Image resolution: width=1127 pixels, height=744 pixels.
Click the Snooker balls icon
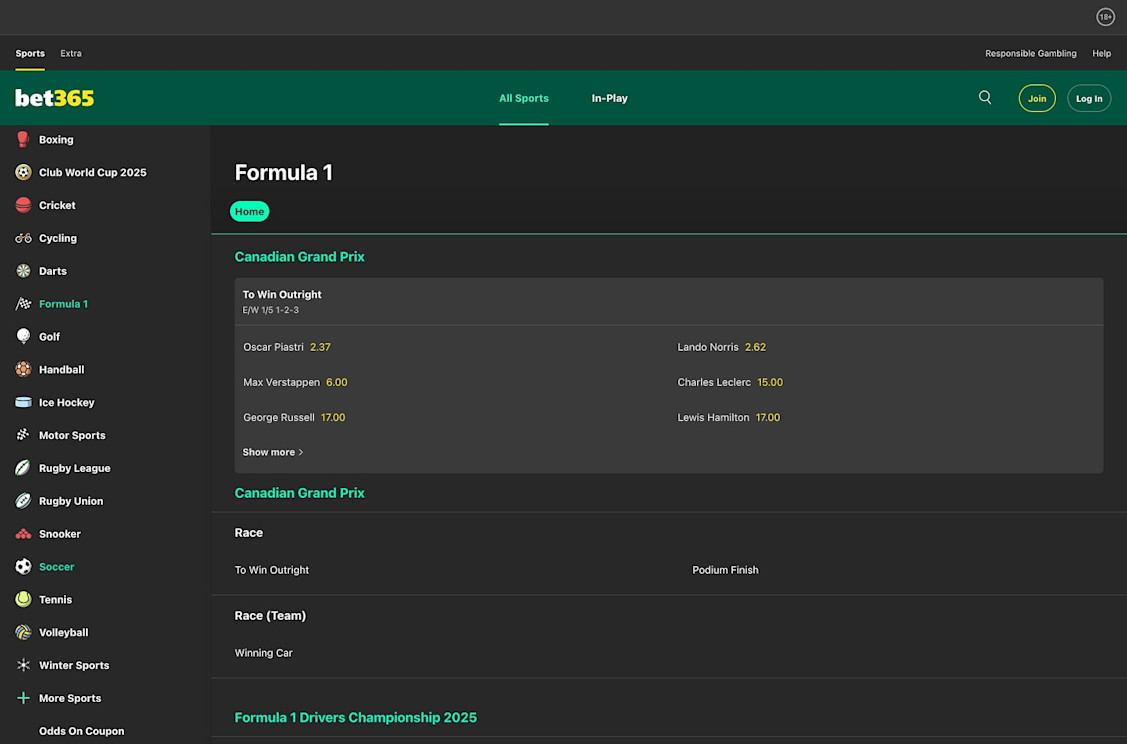(23, 534)
